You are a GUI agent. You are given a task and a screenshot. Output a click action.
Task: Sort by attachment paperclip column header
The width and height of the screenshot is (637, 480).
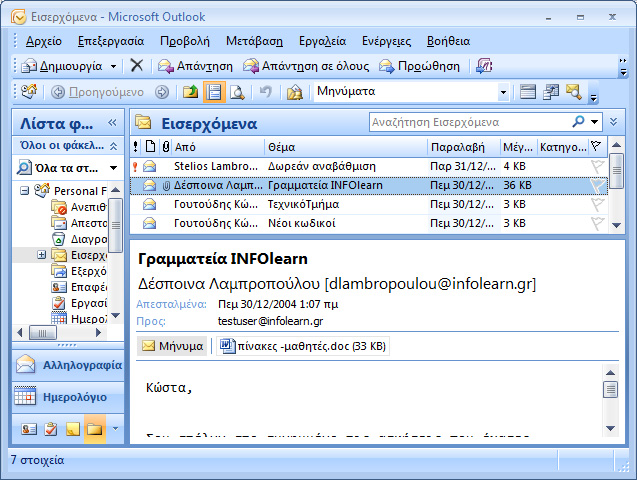(166, 147)
